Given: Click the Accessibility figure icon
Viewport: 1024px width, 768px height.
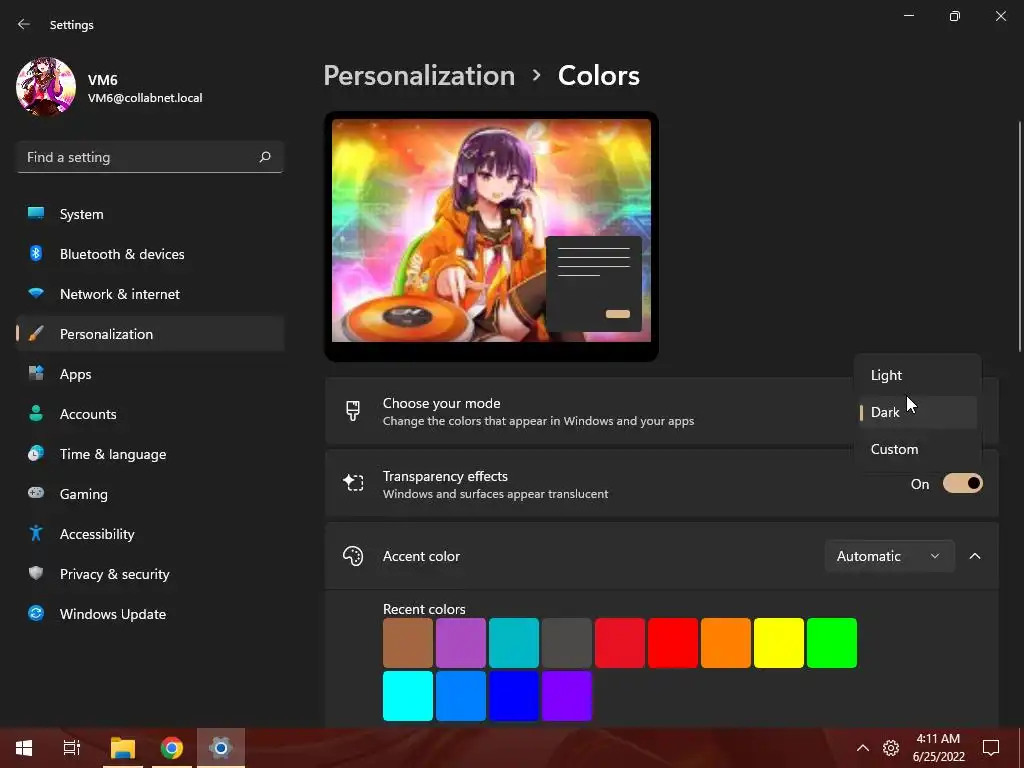Looking at the screenshot, I should point(36,534).
